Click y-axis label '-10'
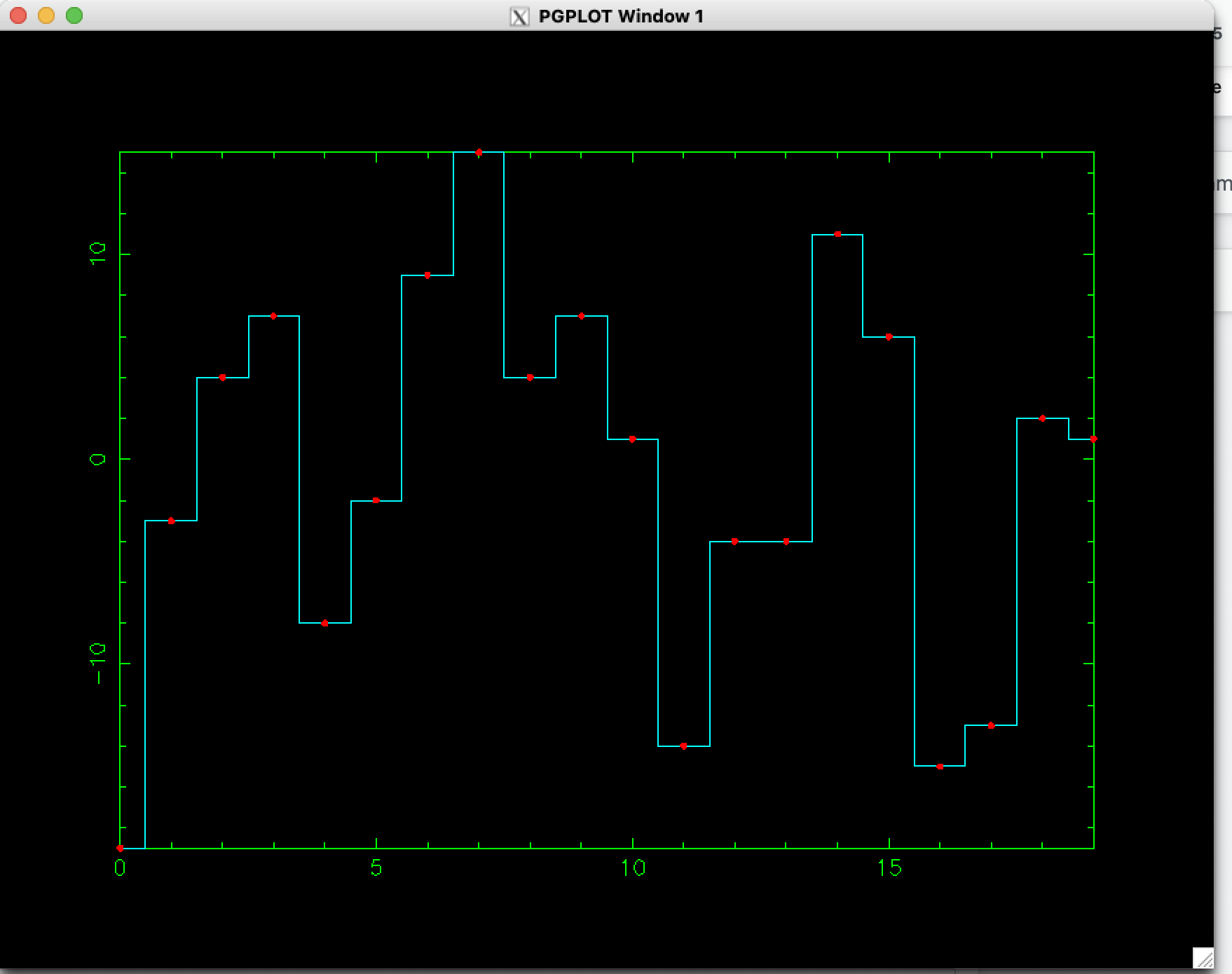1232x974 pixels. click(97, 663)
